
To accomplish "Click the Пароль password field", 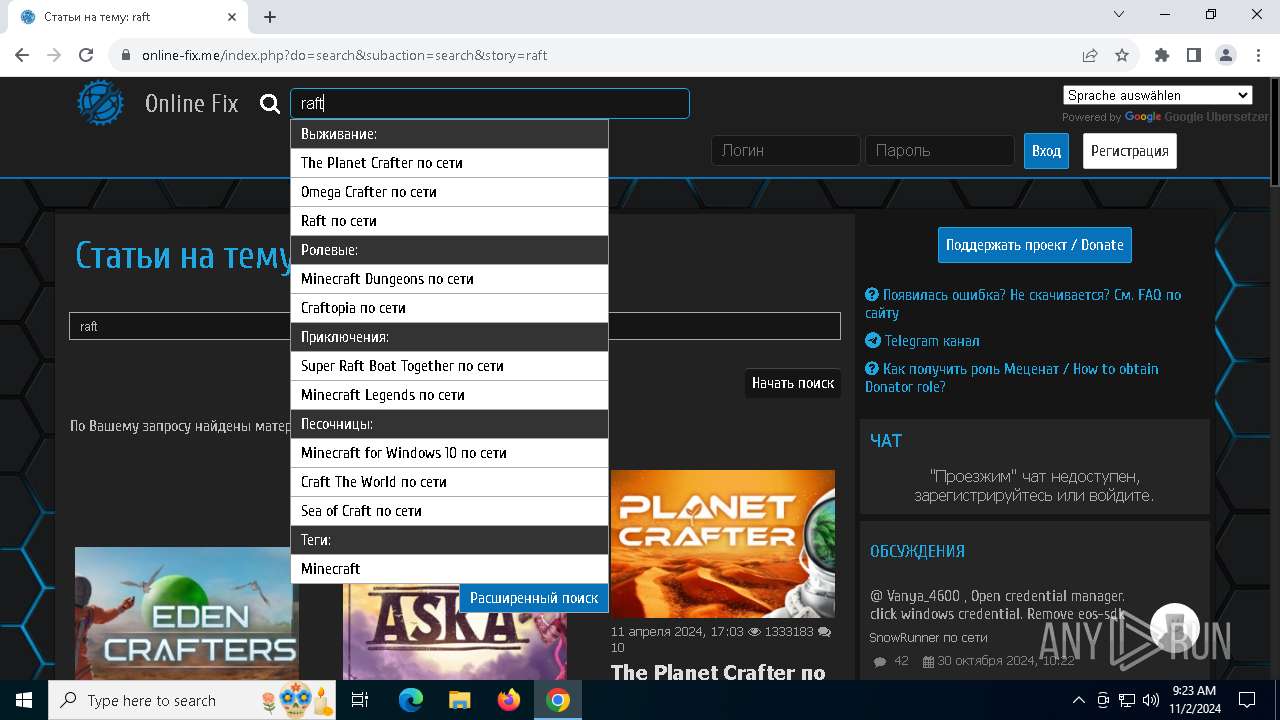I will pyautogui.click(x=940, y=150).
